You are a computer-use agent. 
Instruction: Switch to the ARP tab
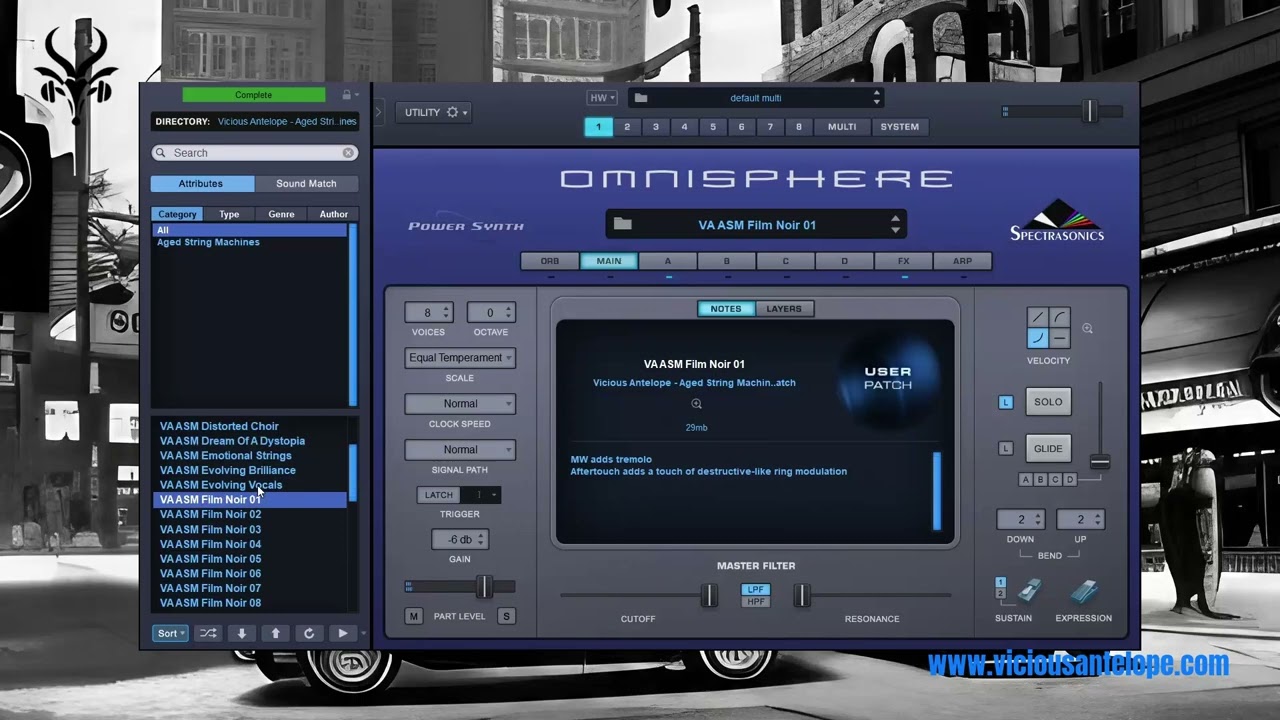[x=962, y=261]
